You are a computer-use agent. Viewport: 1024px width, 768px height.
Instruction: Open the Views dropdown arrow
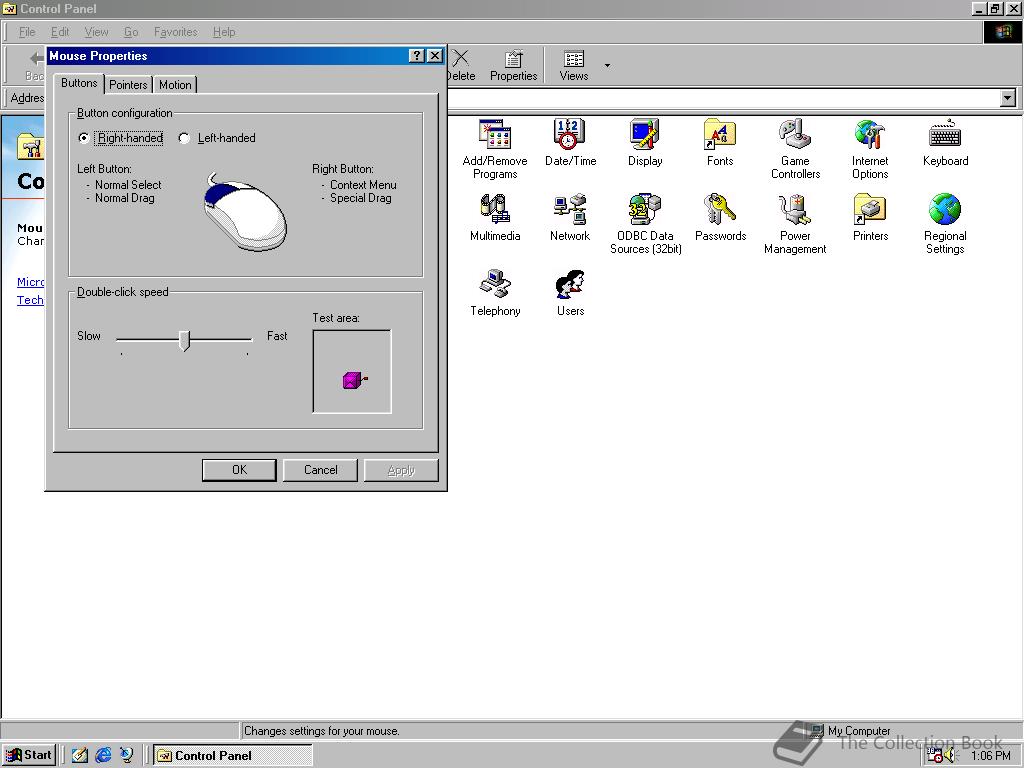click(607, 65)
